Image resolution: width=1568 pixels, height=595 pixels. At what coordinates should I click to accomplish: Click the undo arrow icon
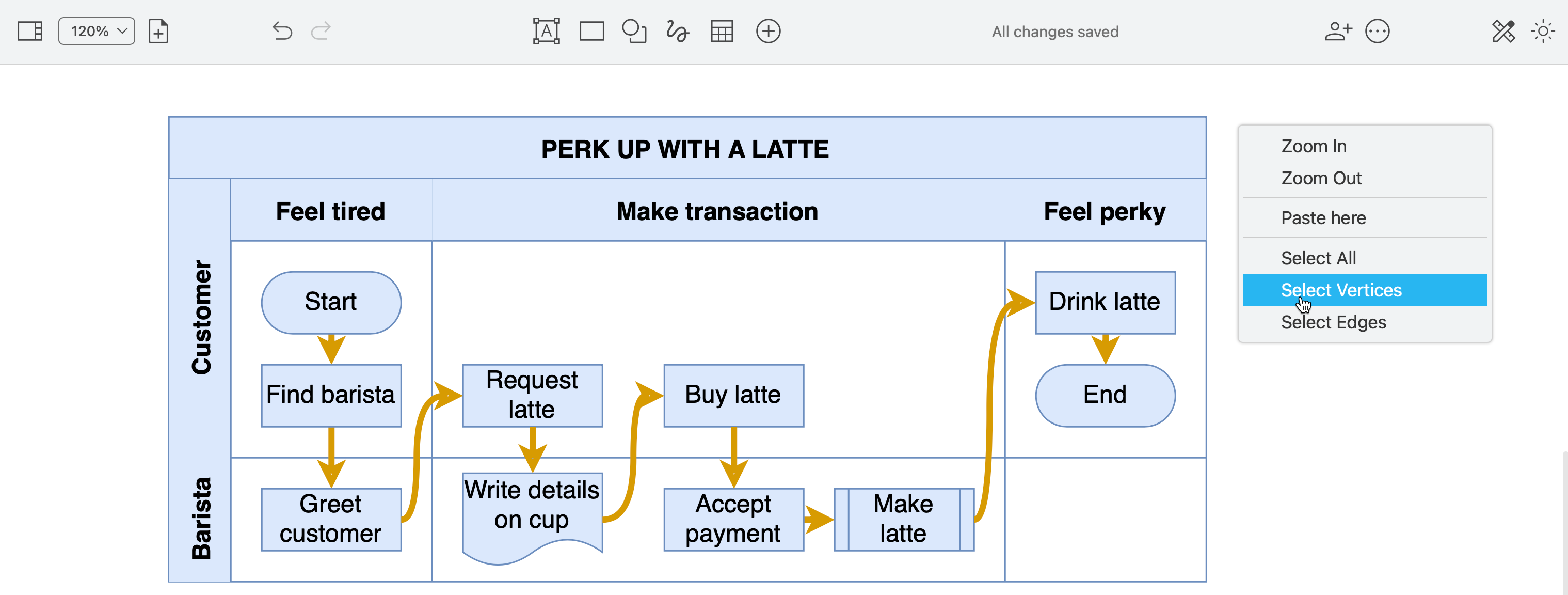[x=281, y=31]
